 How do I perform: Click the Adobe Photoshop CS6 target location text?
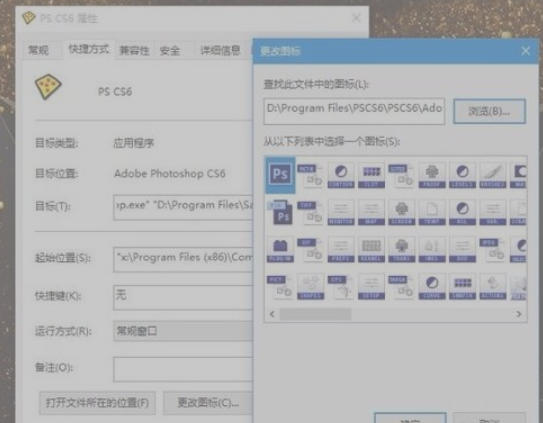click(x=170, y=173)
